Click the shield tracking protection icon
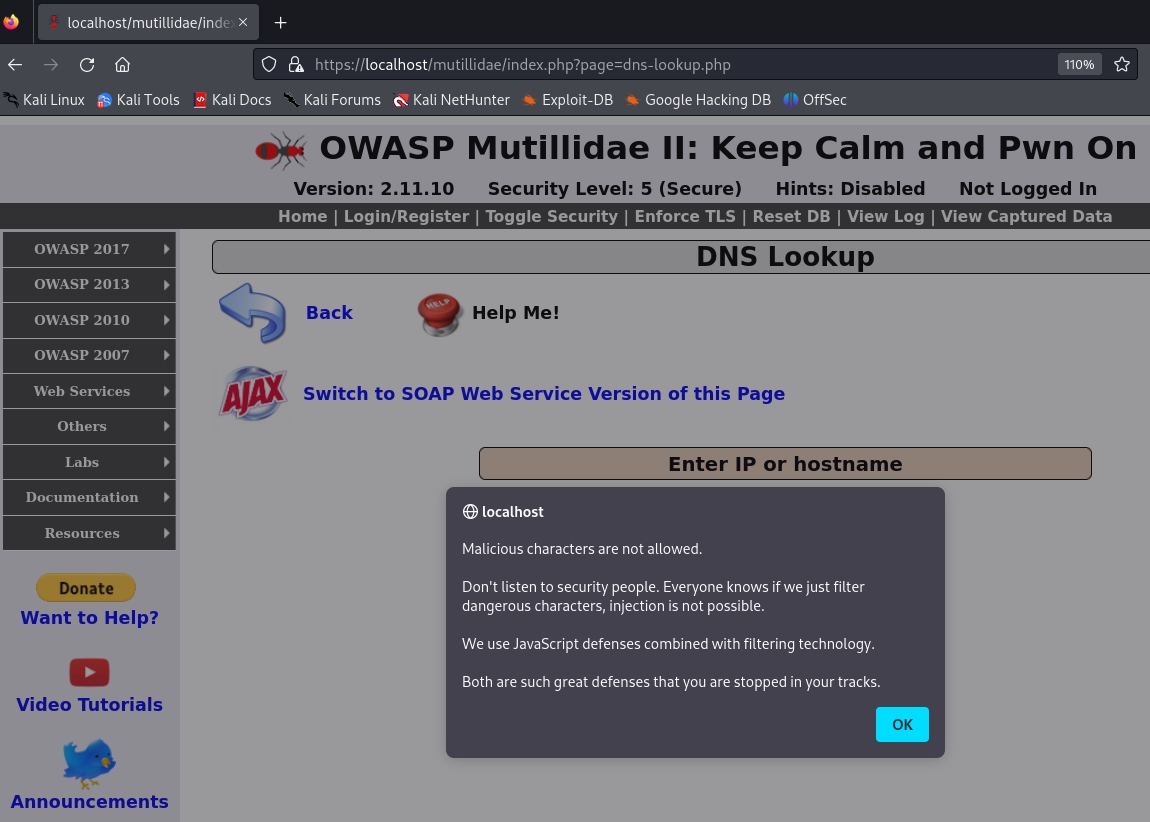 (x=269, y=65)
